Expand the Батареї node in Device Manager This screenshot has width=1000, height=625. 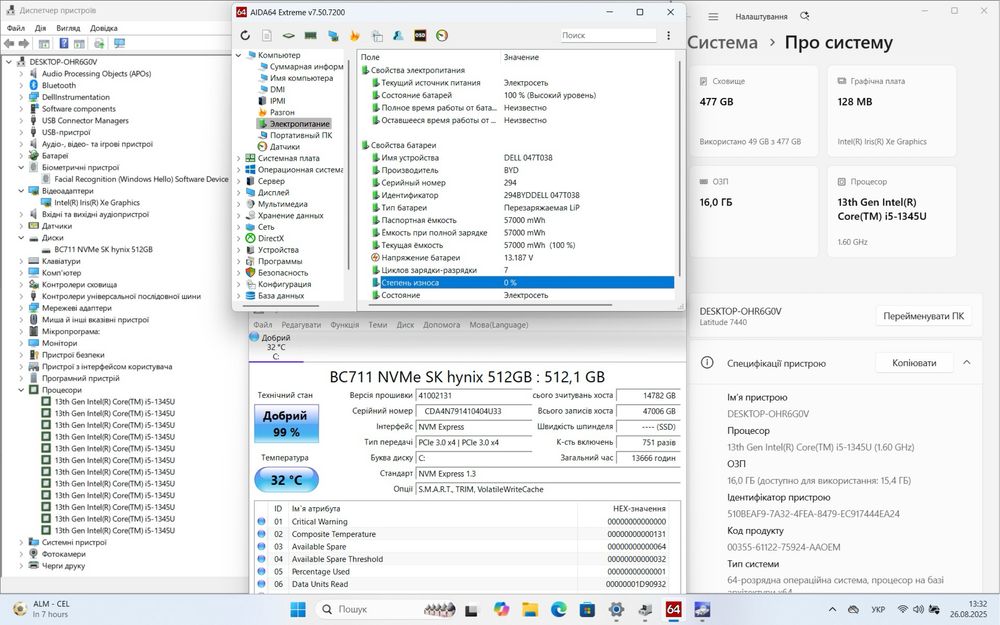(21, 156)
